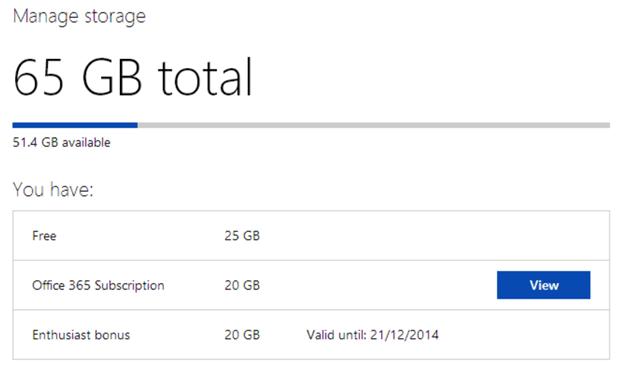Select the Free storage row label
This screenshot has height=367, width=620.
coord(44,236)
